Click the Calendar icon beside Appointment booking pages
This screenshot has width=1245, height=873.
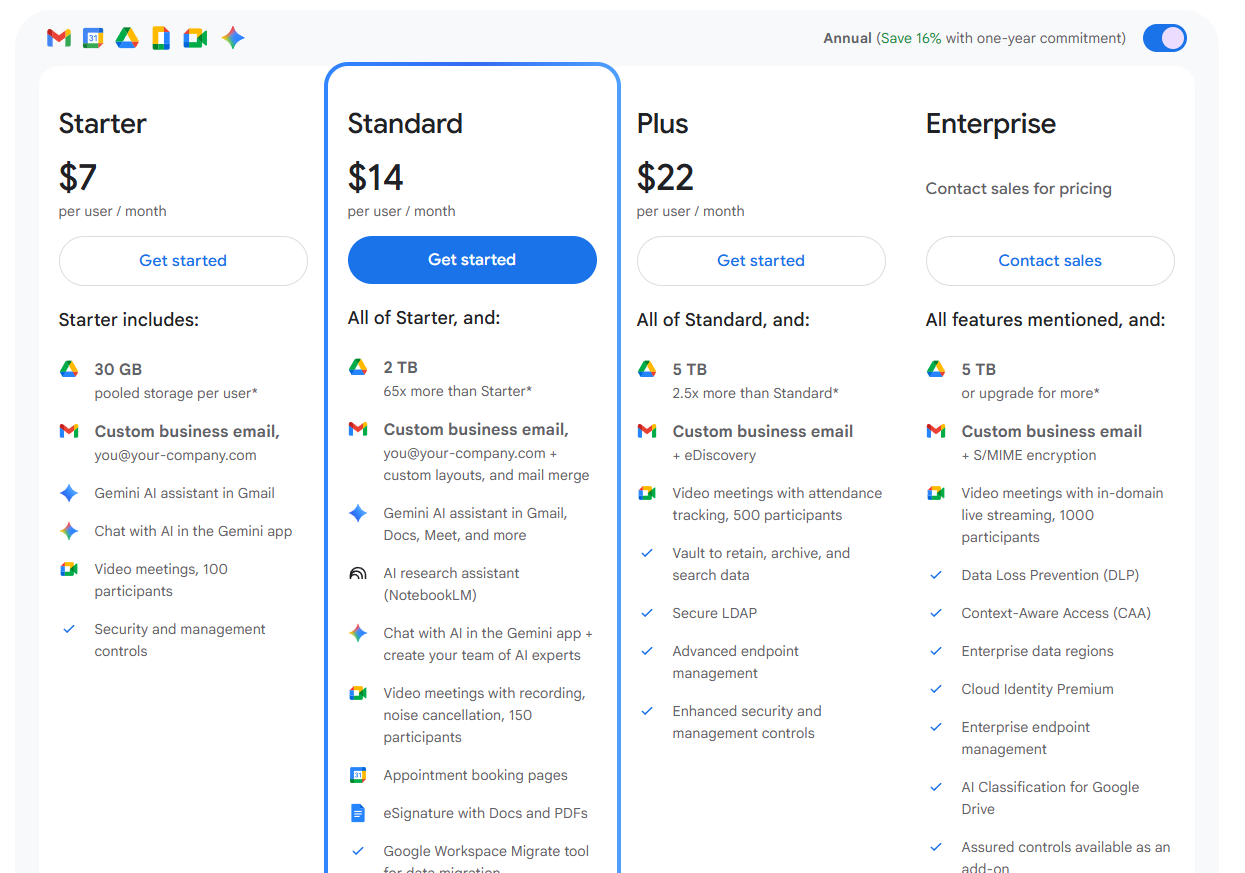358,775
